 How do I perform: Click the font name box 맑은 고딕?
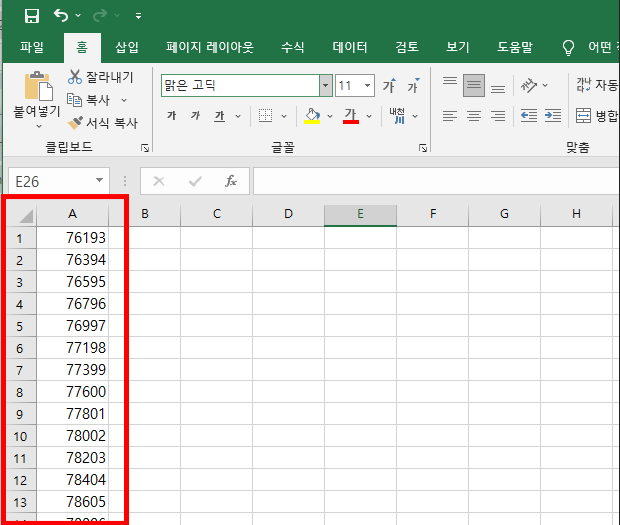[x=240, y=85]
